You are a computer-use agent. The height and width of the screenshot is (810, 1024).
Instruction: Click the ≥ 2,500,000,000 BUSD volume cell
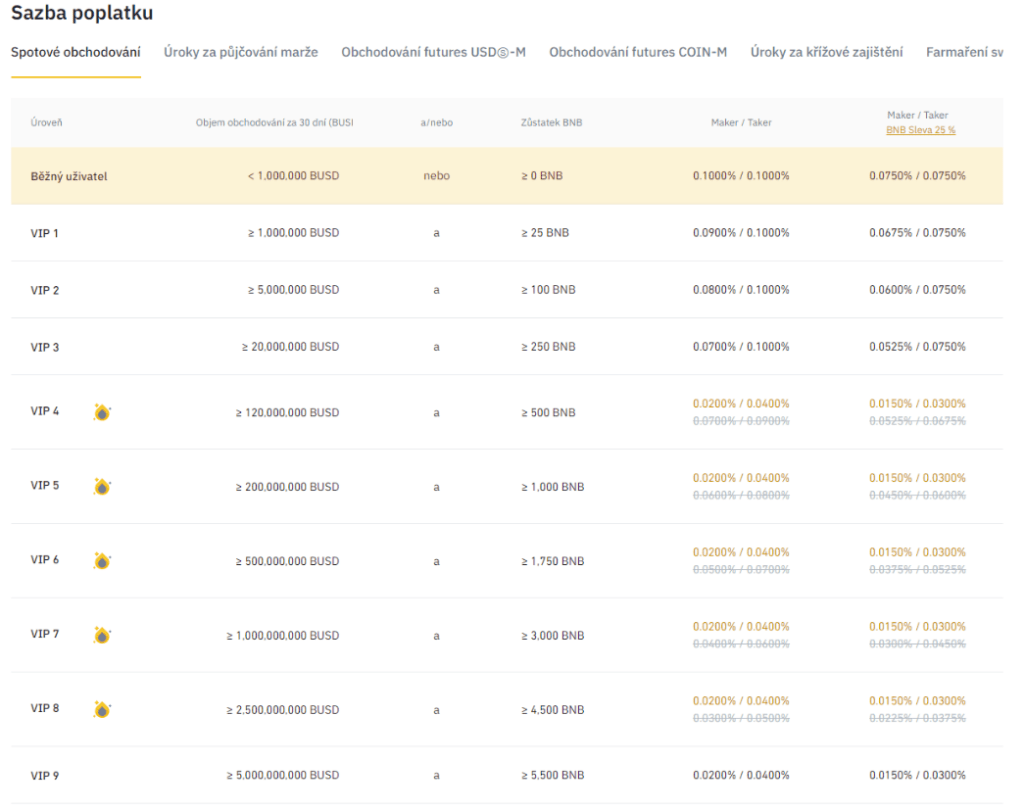coord(283,709)
